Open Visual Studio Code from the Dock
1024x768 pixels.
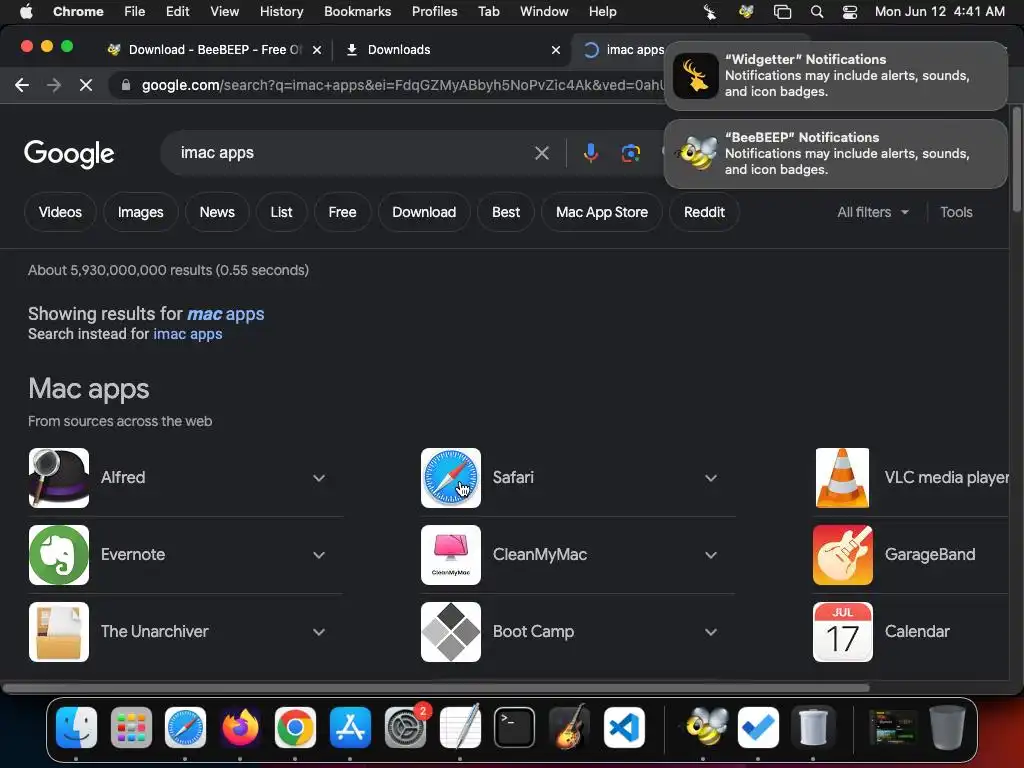[624, 727]
